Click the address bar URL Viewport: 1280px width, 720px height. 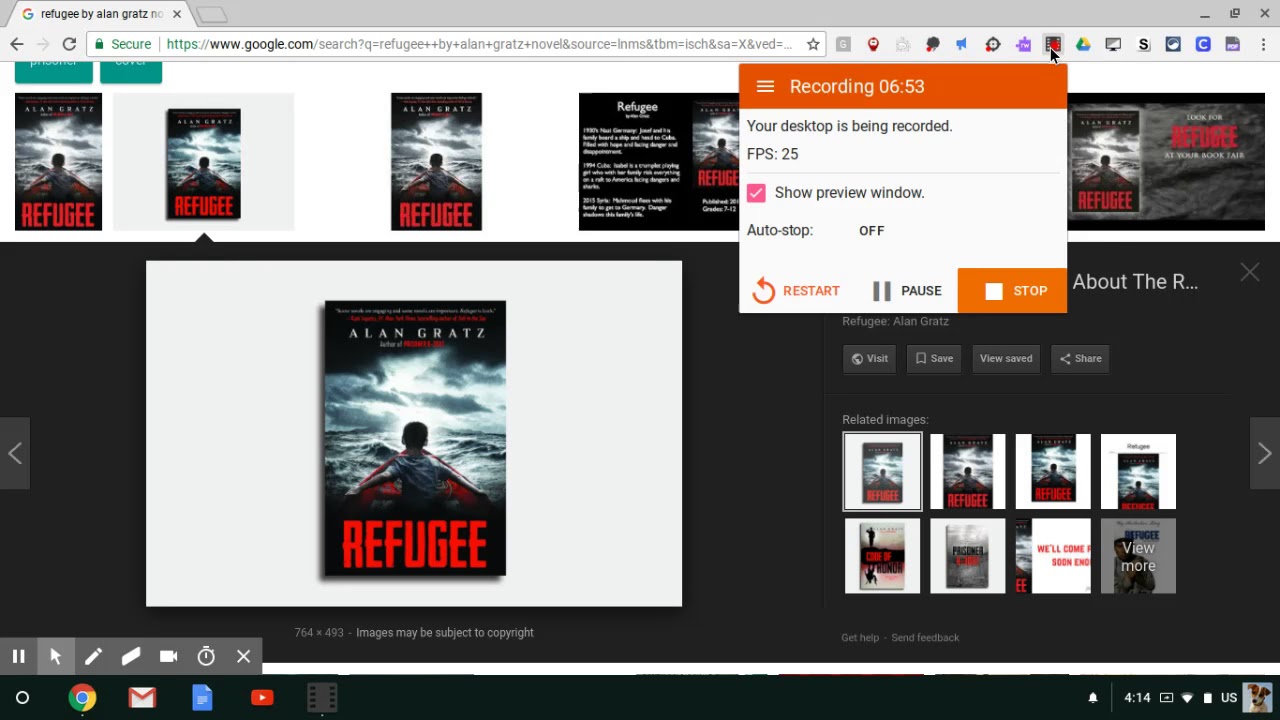coord(479,44)
